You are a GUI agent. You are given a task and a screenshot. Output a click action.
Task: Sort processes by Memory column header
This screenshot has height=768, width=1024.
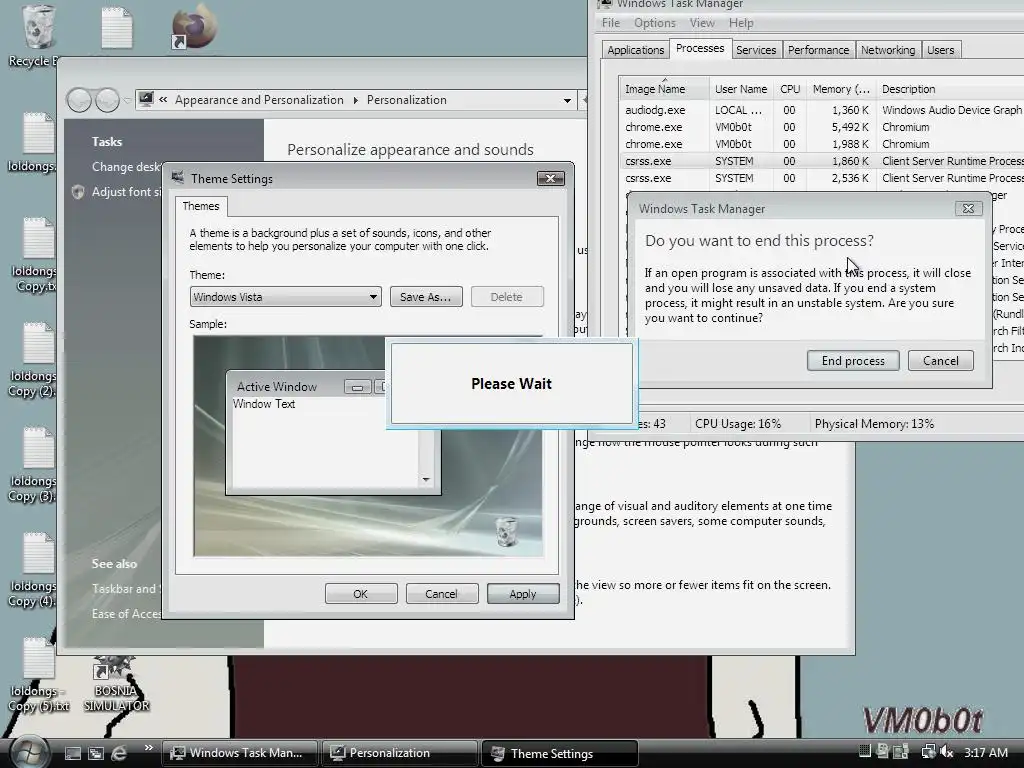click(841, 89)
